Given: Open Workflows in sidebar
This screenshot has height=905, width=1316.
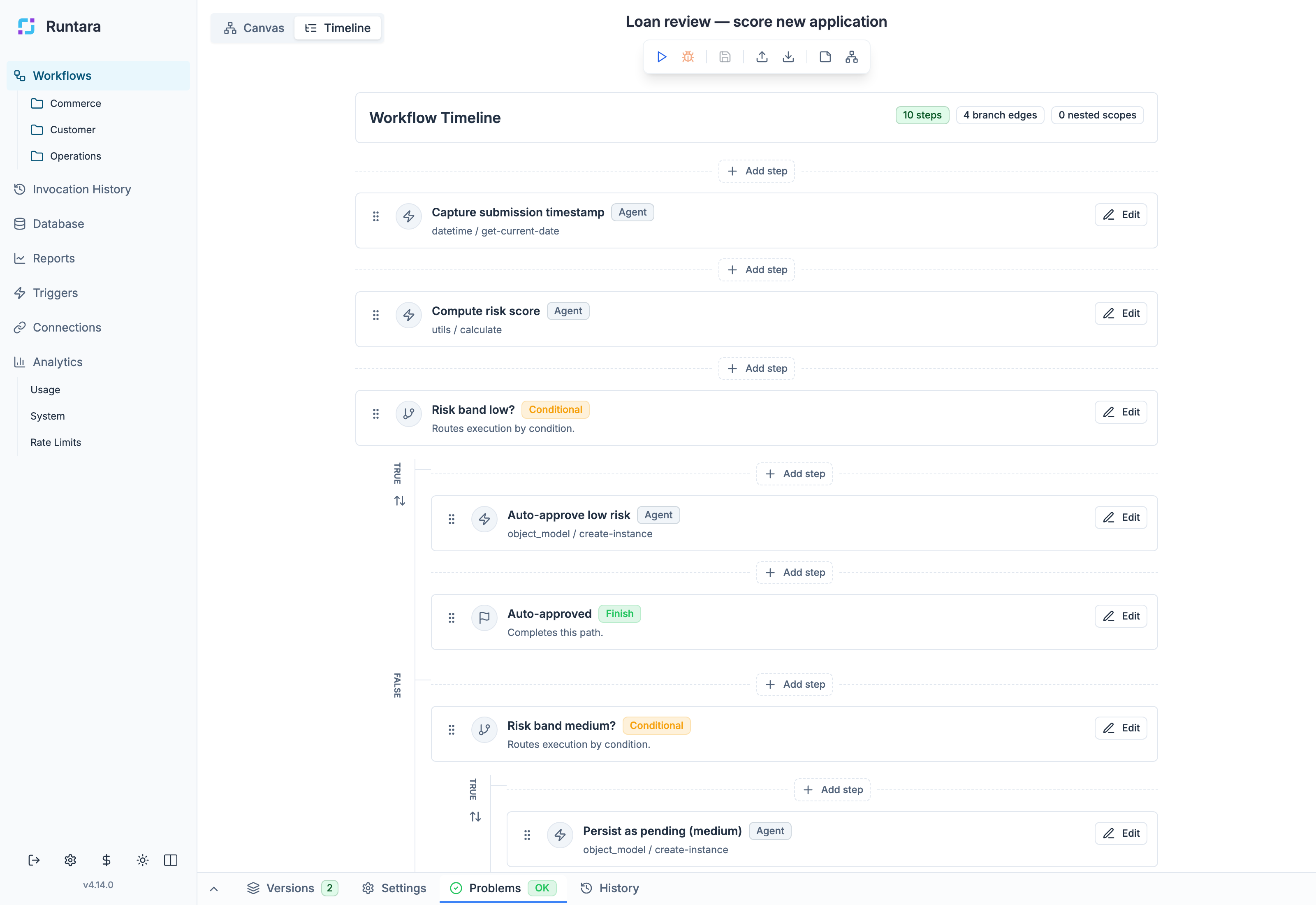Looking at the screenshot, I should pos(98,75).
